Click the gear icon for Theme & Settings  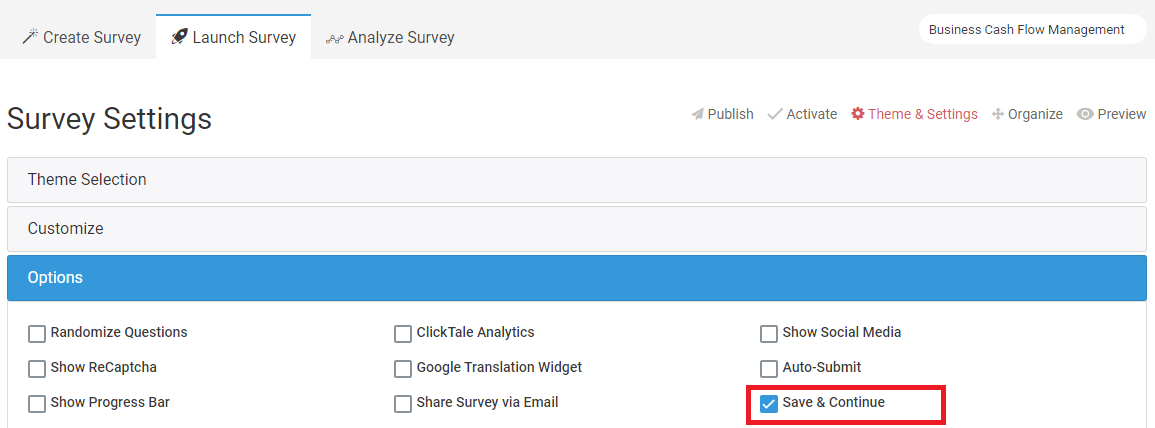(857, 114)
